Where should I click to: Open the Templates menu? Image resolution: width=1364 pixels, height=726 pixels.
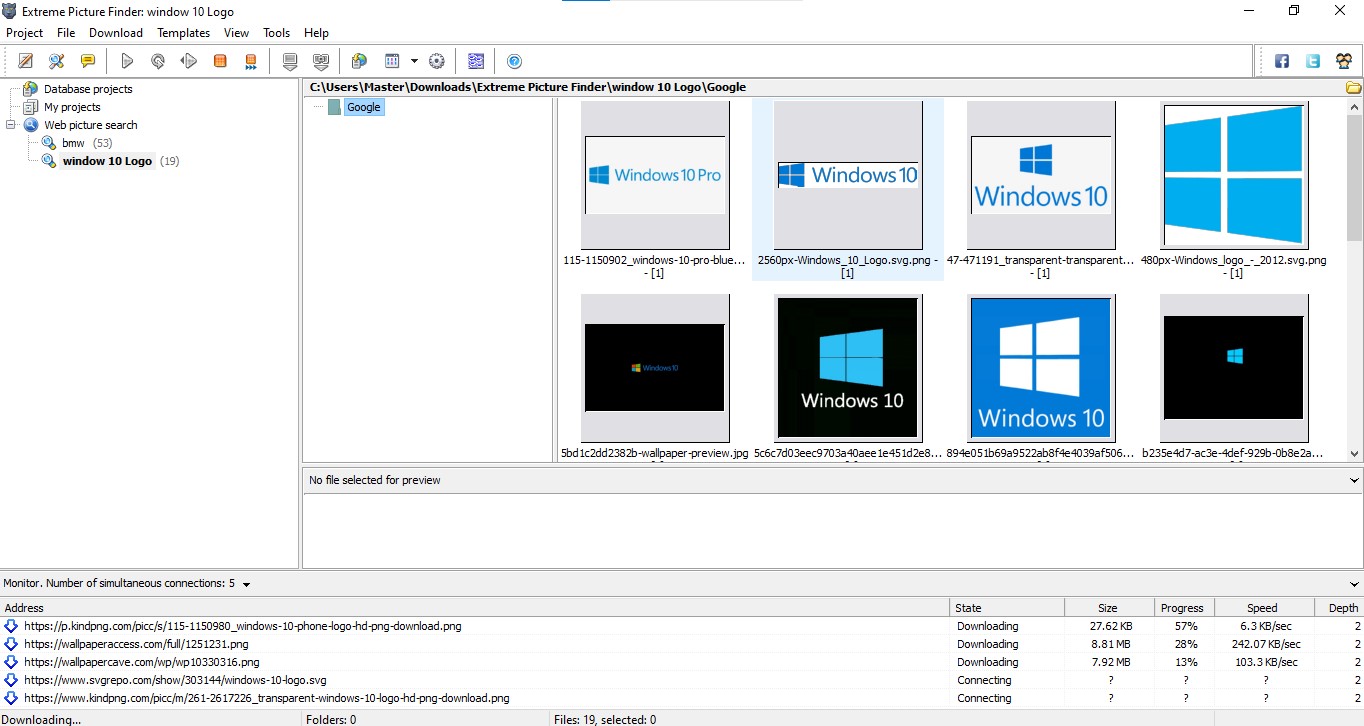[x=184, y=33]
